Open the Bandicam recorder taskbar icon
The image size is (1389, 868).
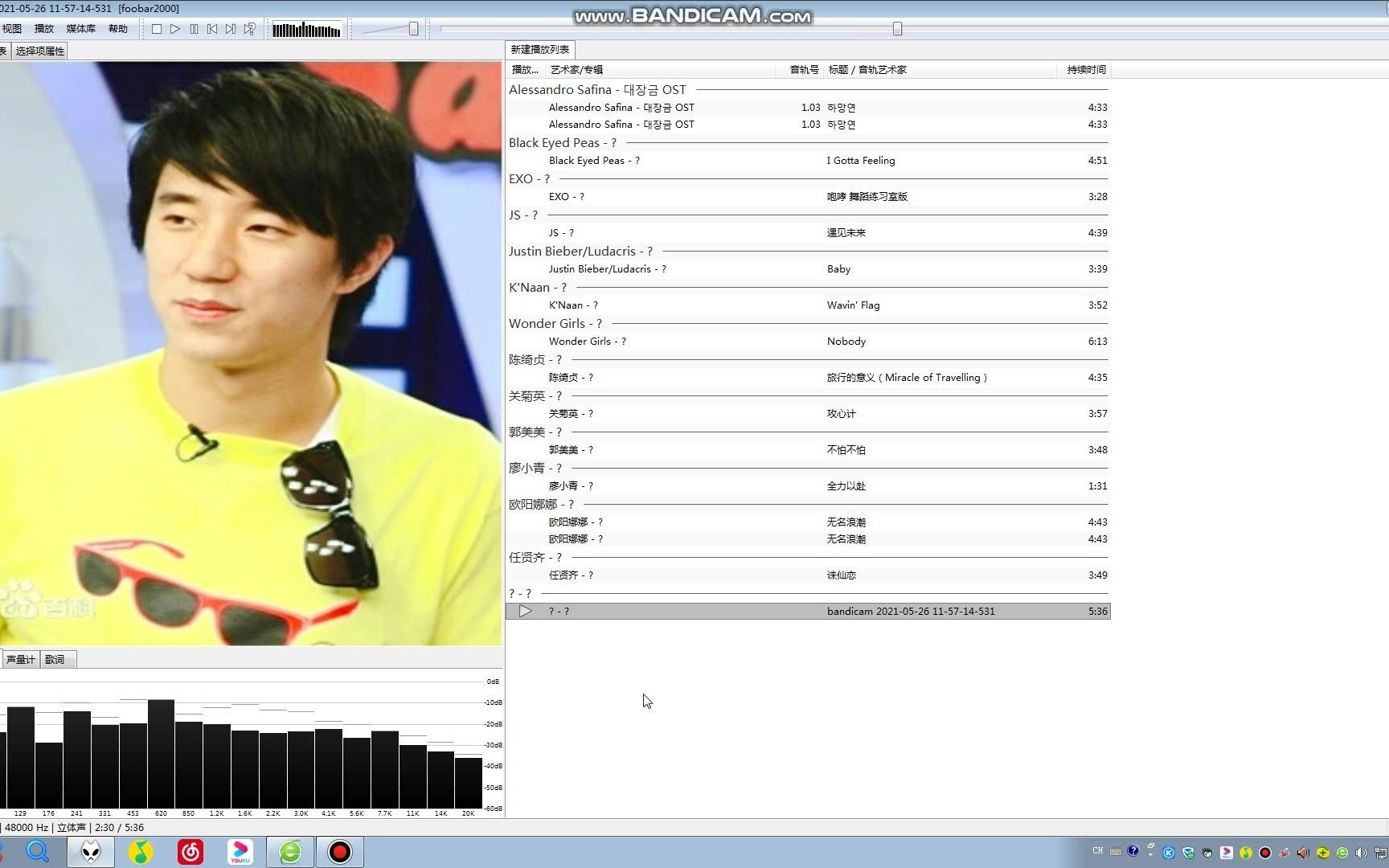340,851
